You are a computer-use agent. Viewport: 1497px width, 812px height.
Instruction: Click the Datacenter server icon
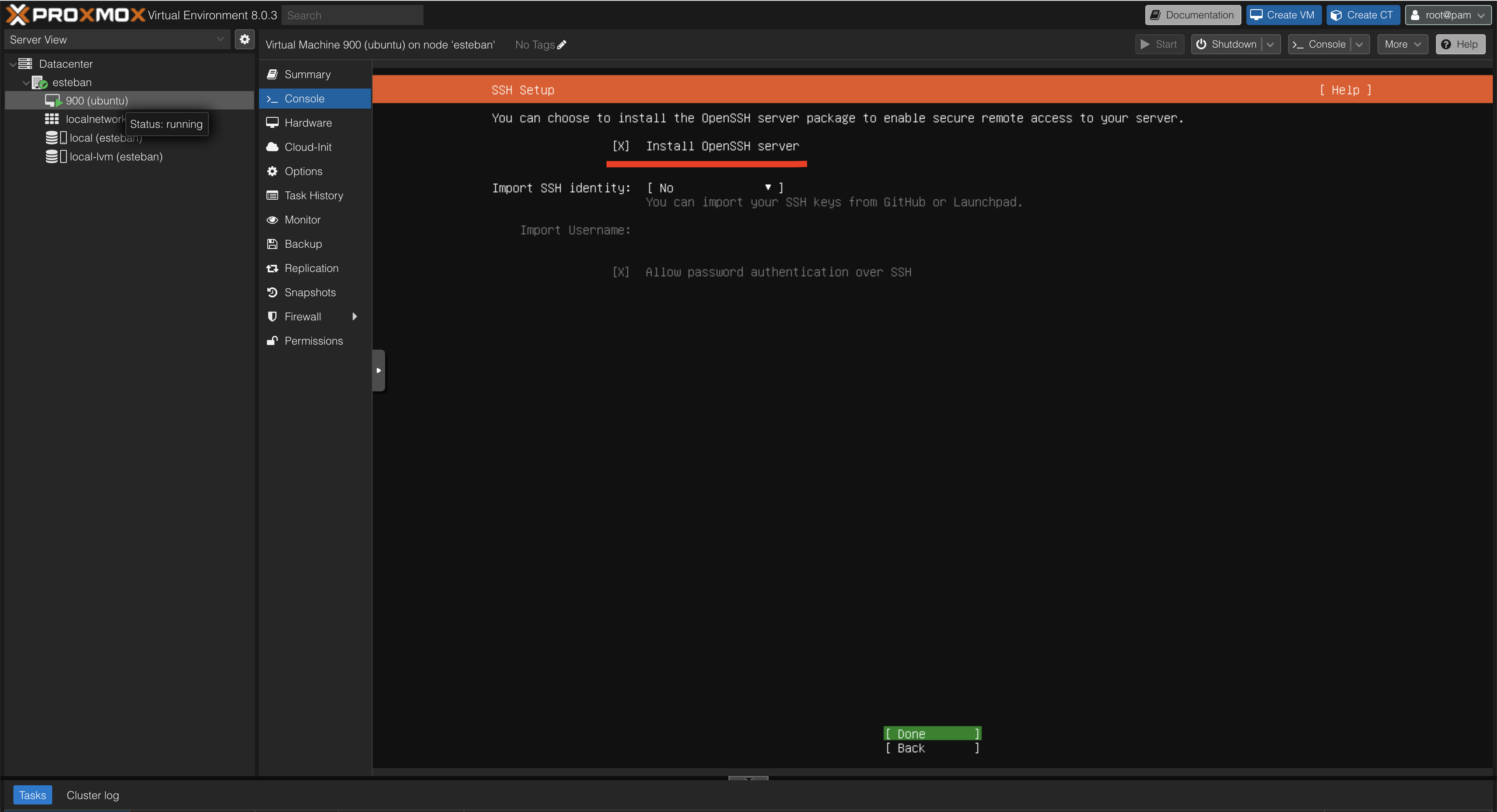point(25,63)
